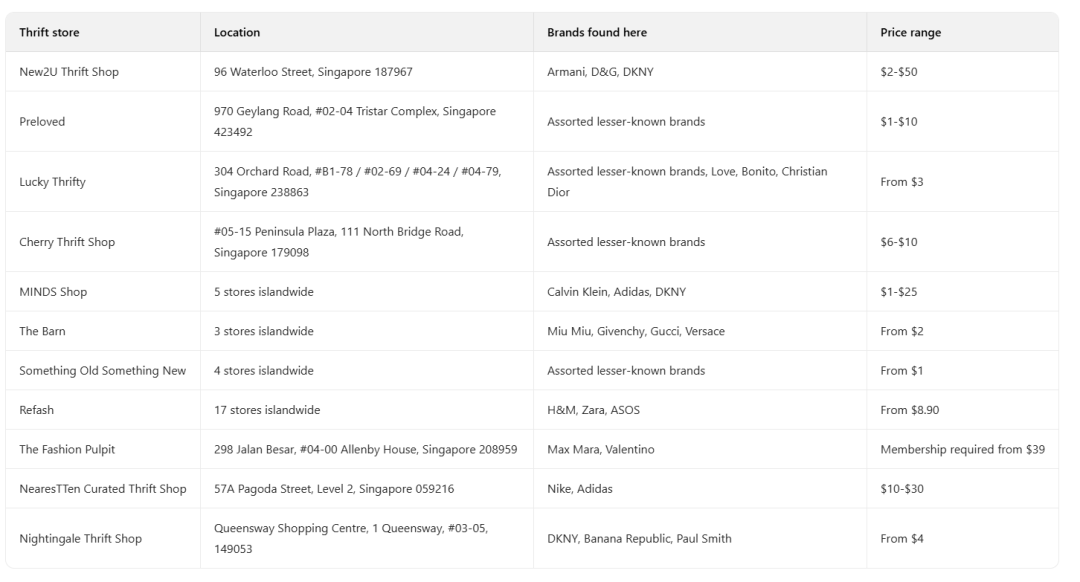Click the MINDS Shop row name
This screenshot has width=1080, height=582.
pos(53,292)
